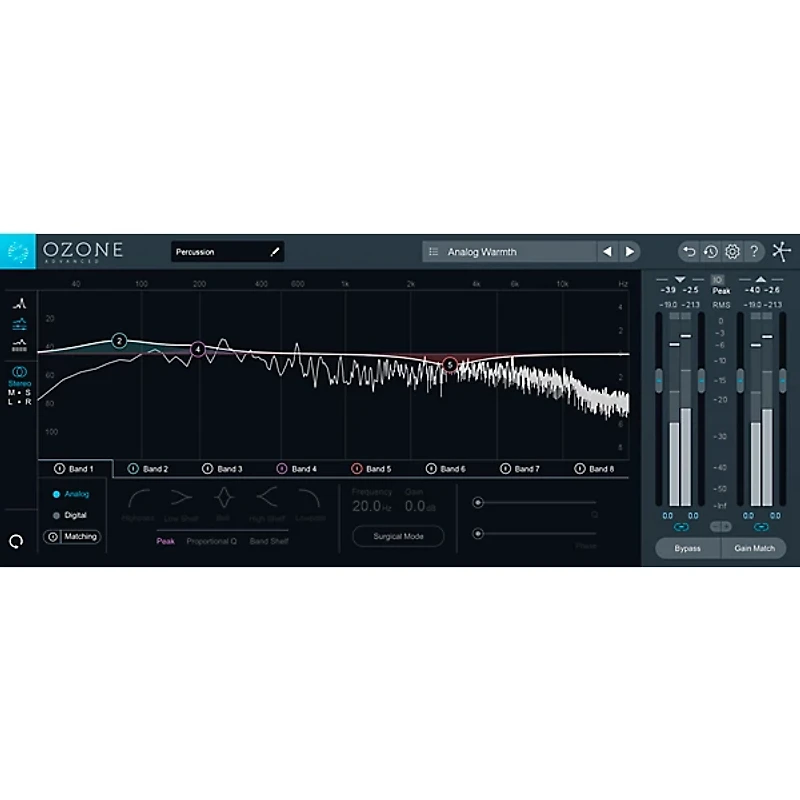Click the pencil icon next to Percussion

point(275,251)
